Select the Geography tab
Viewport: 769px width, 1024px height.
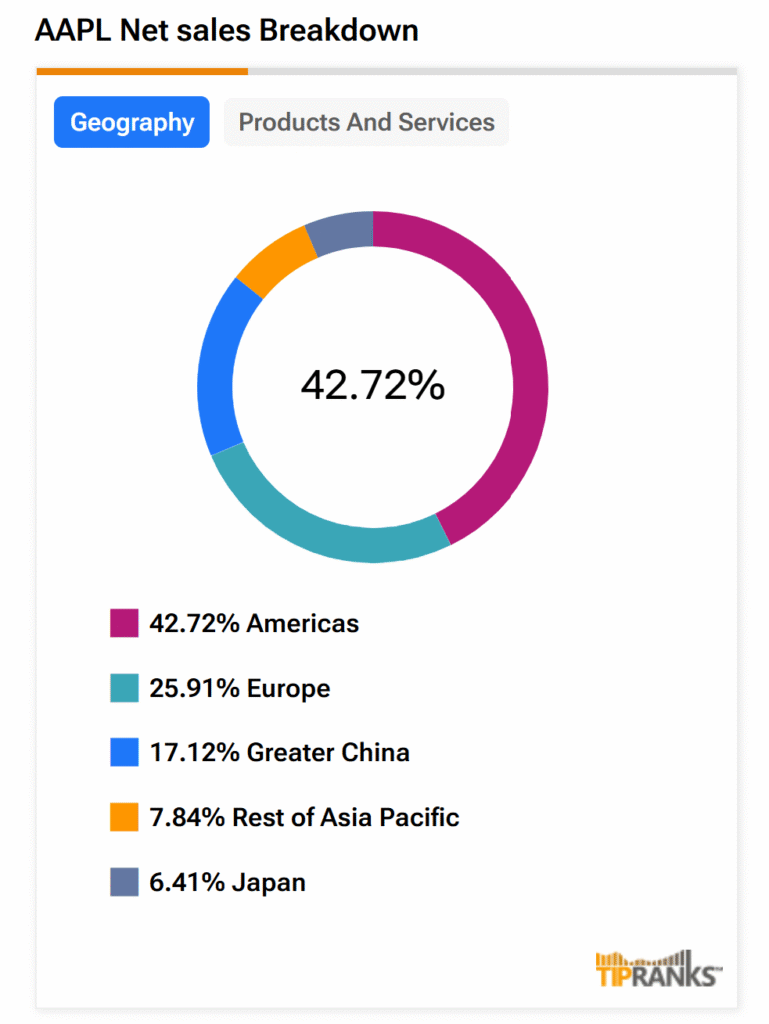pyautogui.click(x=132, y=122)
